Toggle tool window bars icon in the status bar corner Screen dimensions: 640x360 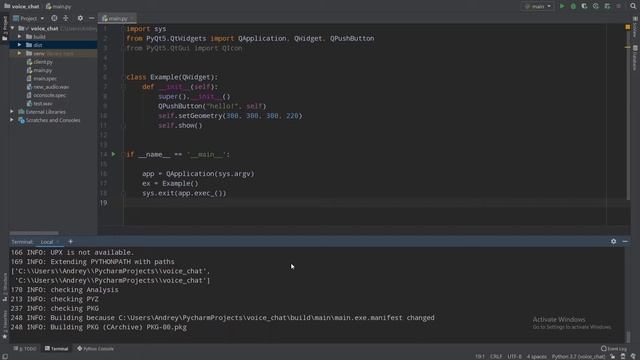pyautogui.click(x=4, y=356)
